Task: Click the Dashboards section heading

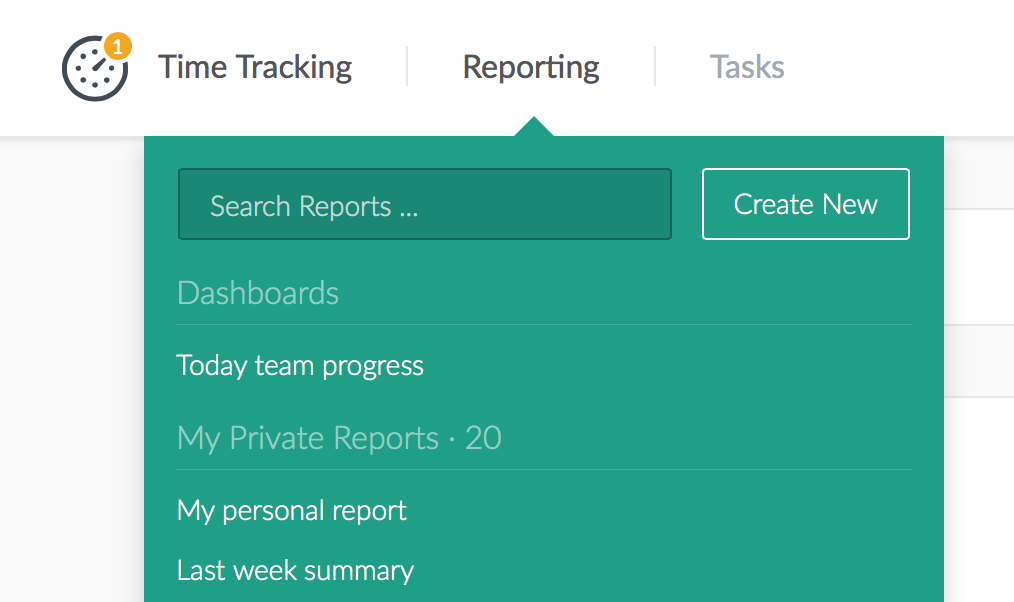Action: [258, 293]
